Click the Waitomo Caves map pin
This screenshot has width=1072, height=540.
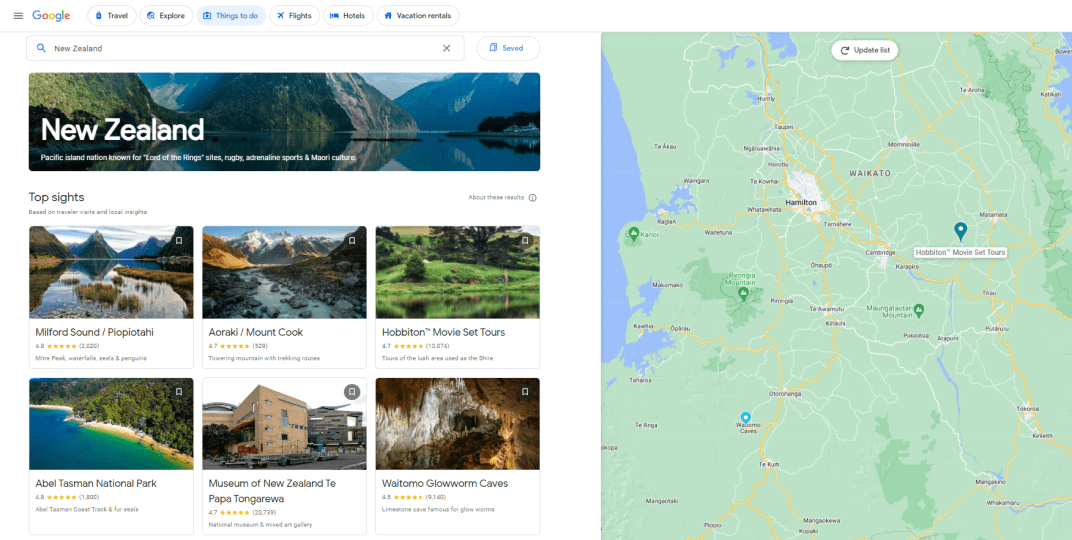(745, 417)
